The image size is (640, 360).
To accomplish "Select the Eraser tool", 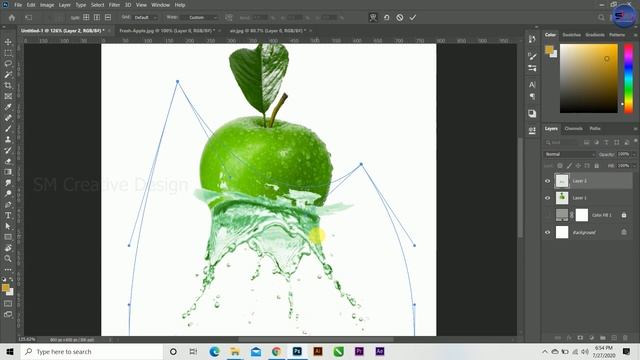I will click(x=8, y=161).
